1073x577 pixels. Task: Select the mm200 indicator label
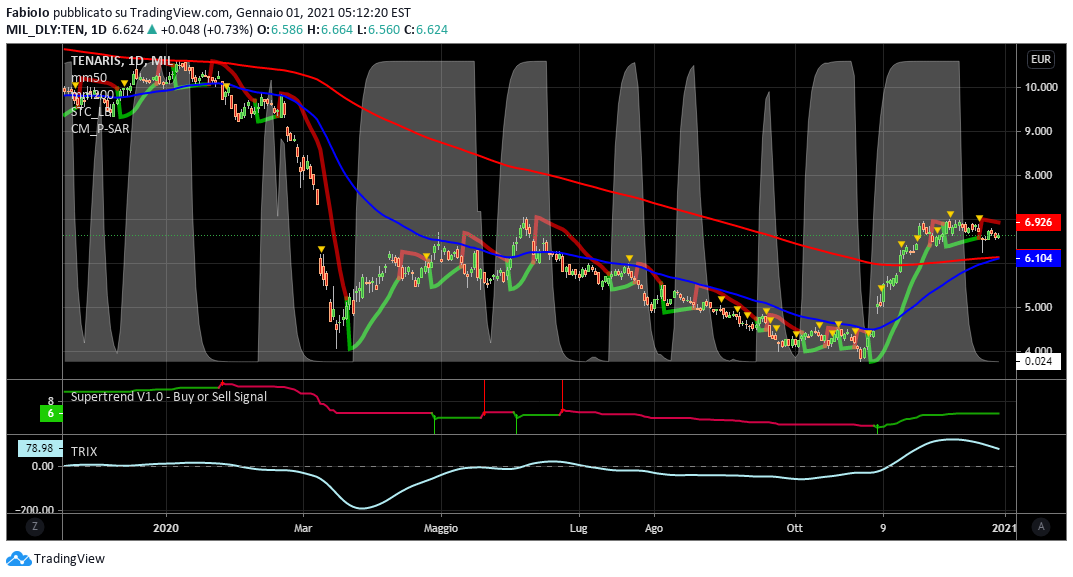(92, 94)
